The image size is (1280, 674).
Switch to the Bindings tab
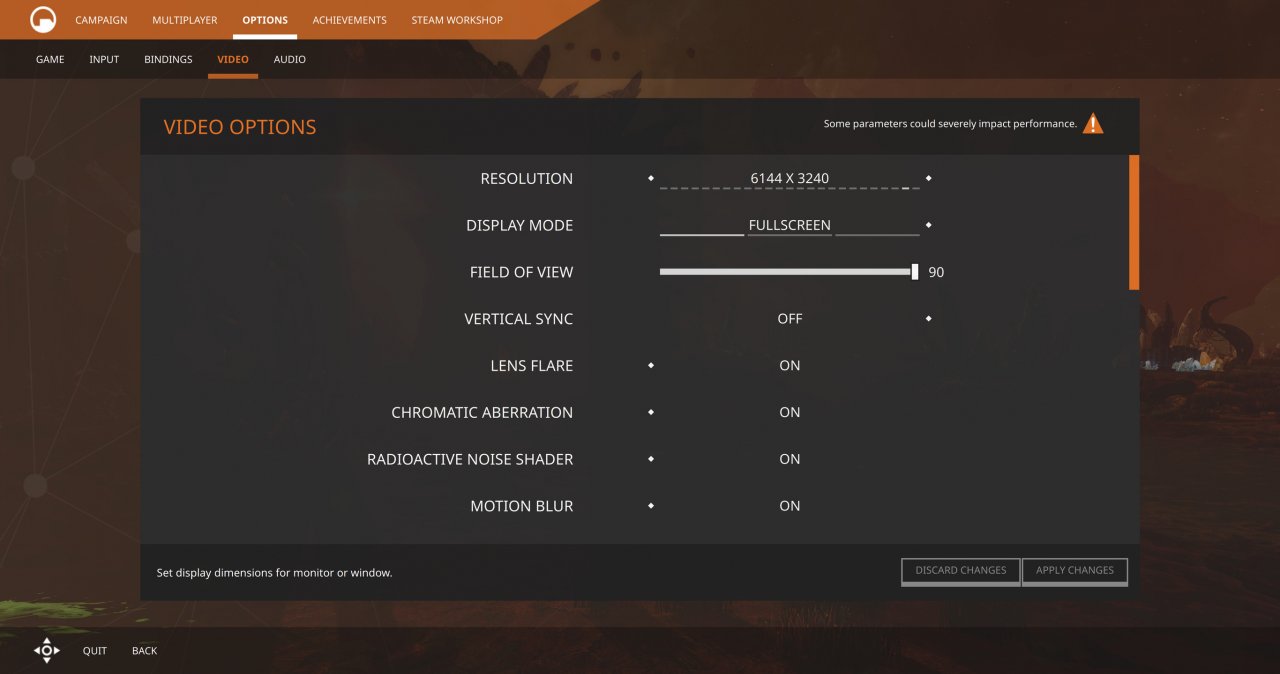[168, 60]
